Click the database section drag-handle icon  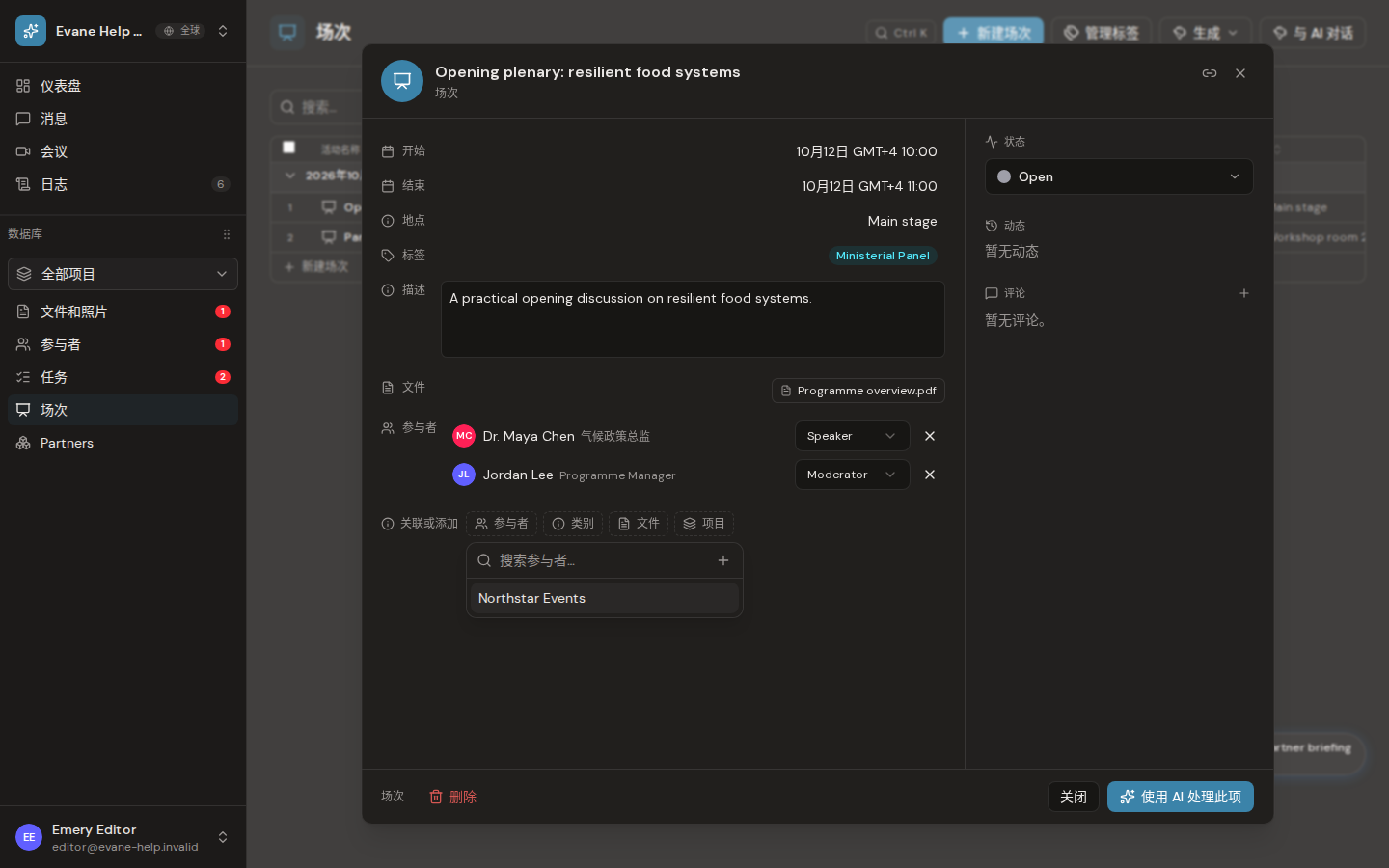pos(227,234)
